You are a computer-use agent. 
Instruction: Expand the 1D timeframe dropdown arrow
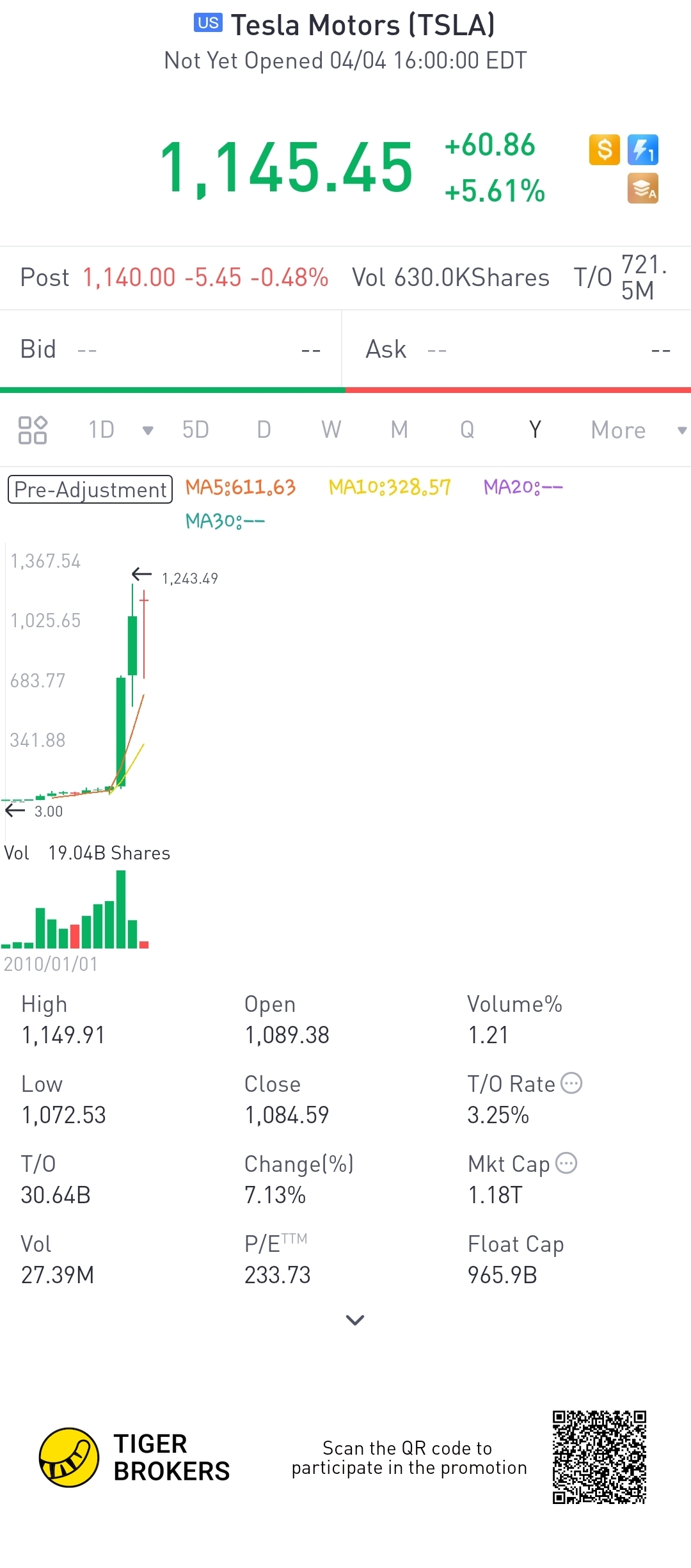[x=148, y=431]
